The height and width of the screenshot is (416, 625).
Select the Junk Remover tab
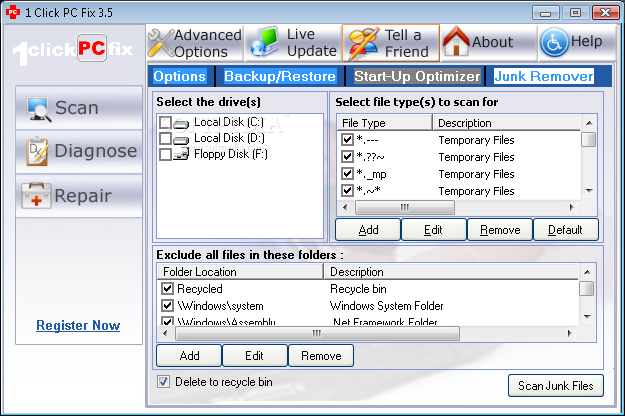point(544,77)
